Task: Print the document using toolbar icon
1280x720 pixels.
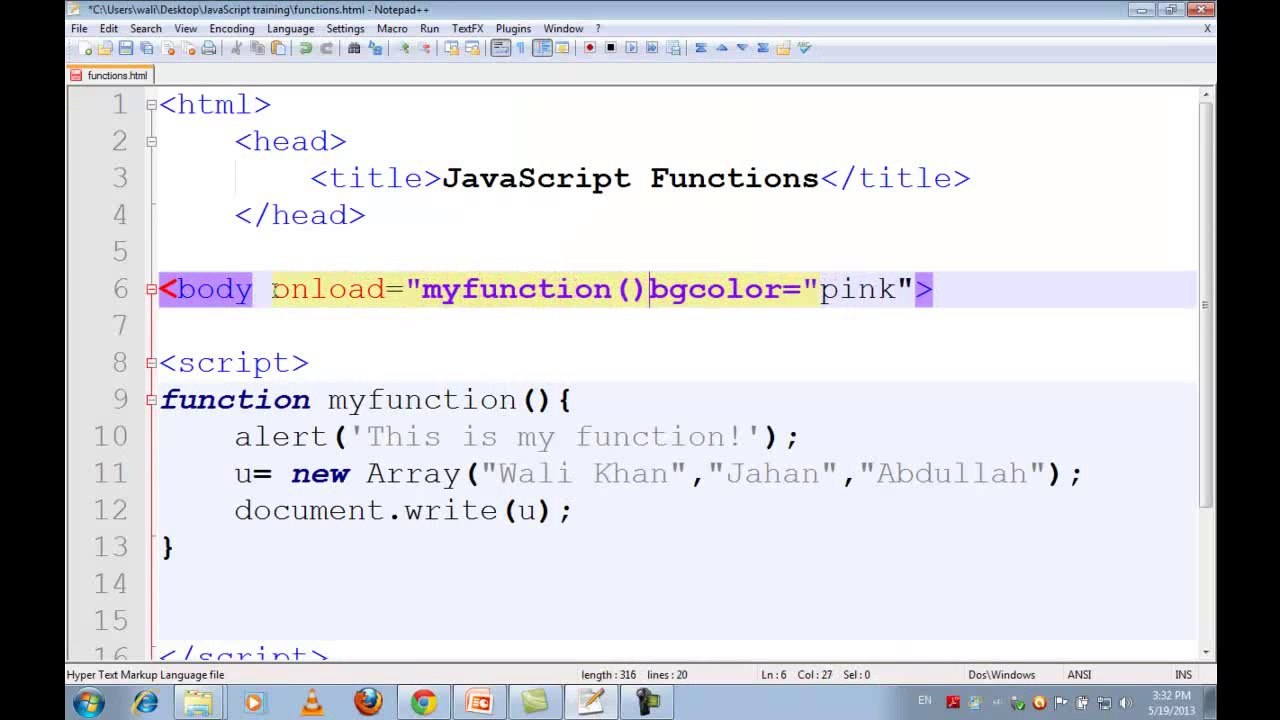Action: click(209, 48)
